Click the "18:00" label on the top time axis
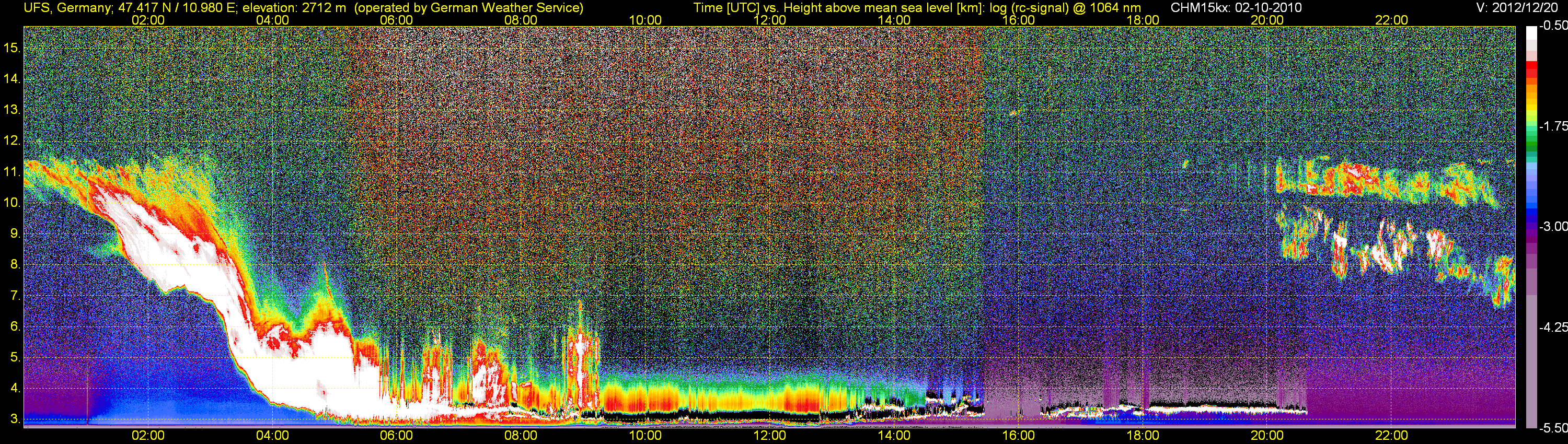 (1143, 20)
